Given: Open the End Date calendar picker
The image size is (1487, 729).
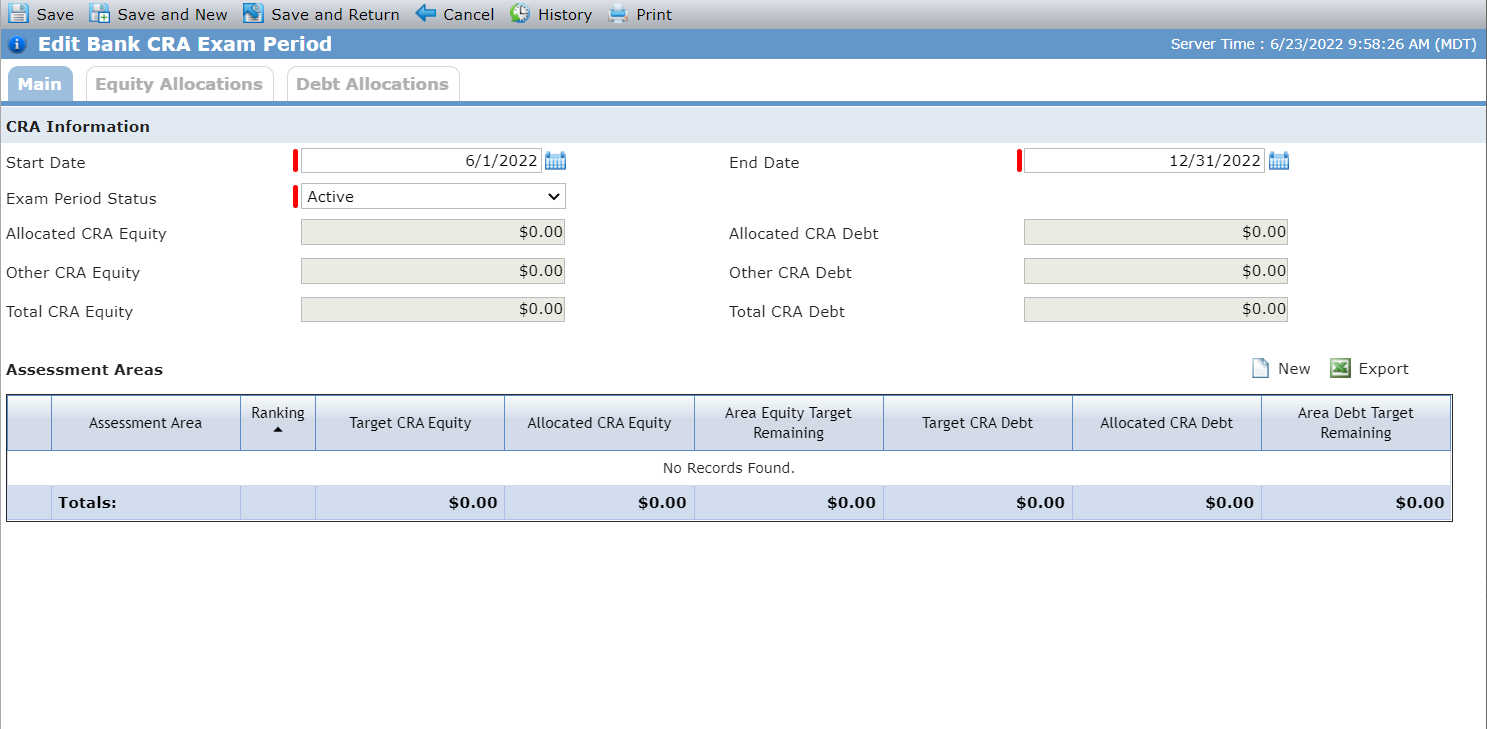Looking at the screenshot, I should tap(1279, 161).
